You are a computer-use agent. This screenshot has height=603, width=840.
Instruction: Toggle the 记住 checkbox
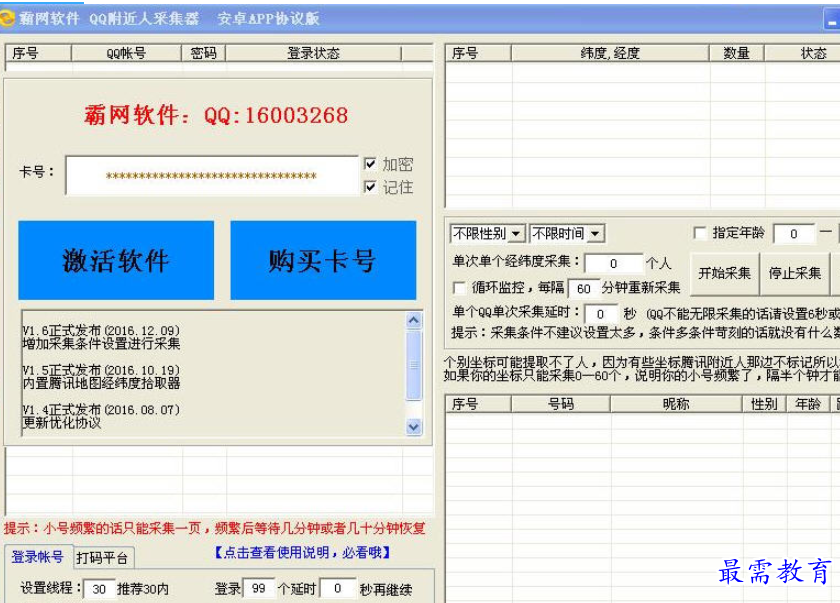pos(370,186)
